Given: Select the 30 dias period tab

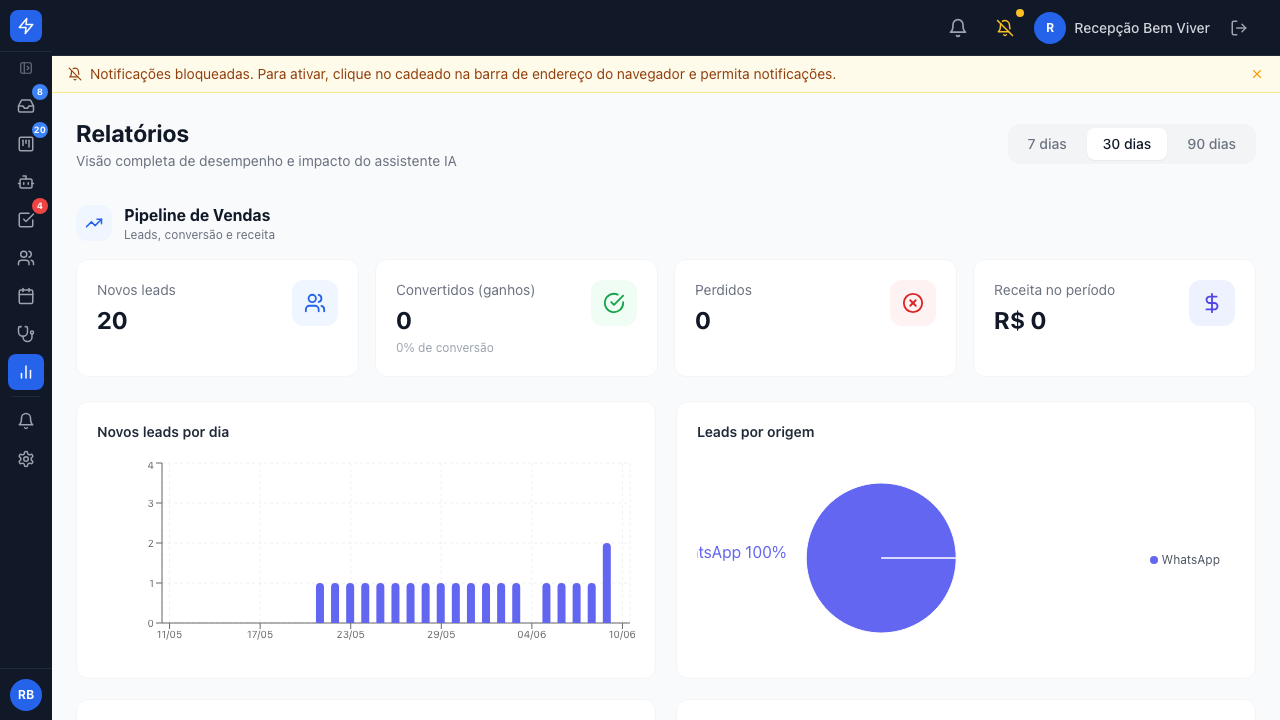Looking at the screenshot, I should (1127, 144).
